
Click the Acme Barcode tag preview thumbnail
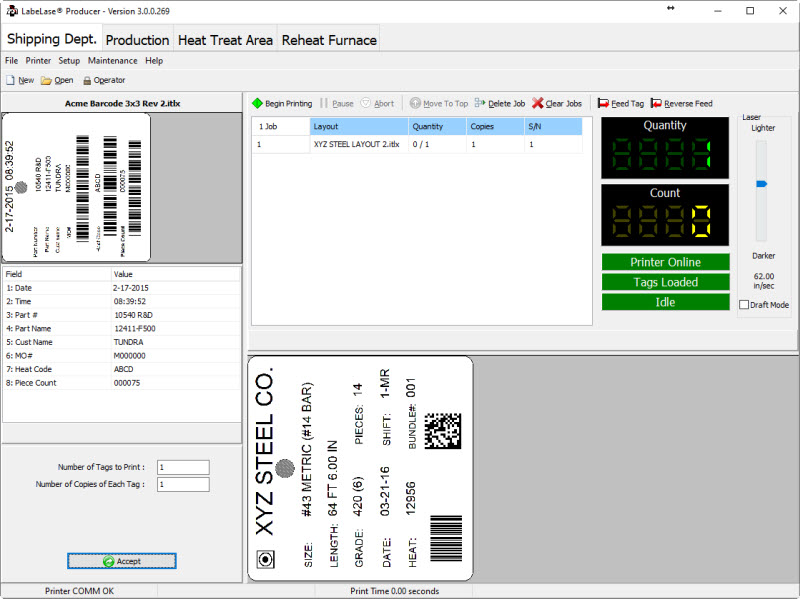pyautogui.click(x=77, y=187)
